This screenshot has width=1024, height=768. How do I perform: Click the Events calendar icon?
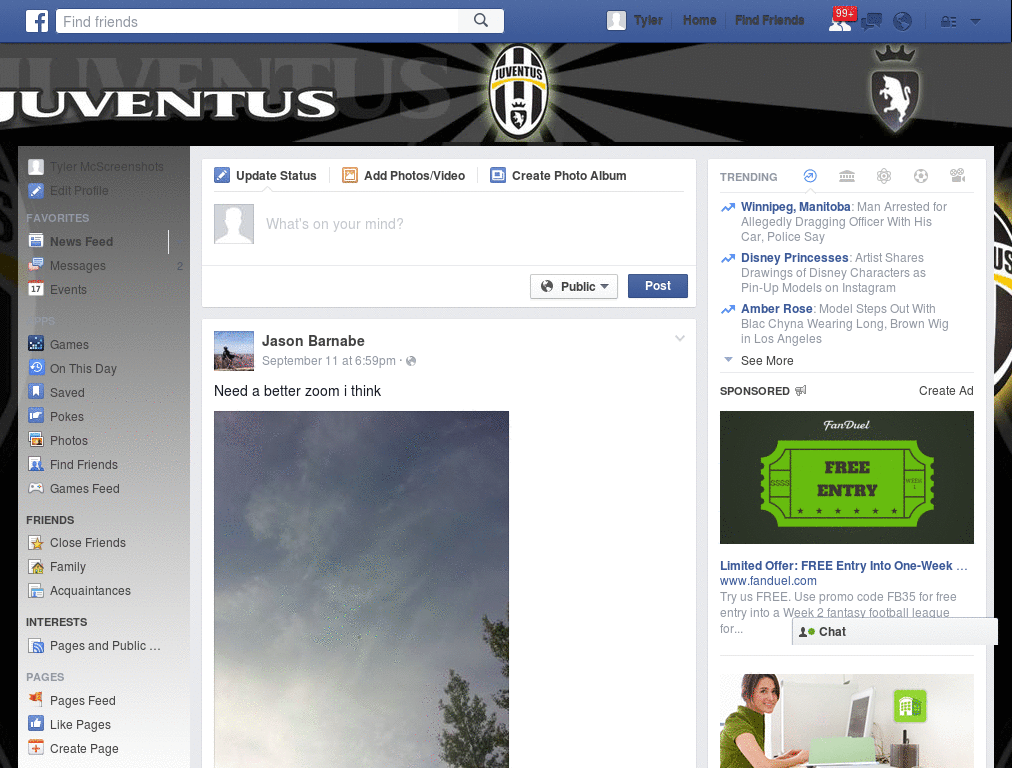(x=36, y=289)
